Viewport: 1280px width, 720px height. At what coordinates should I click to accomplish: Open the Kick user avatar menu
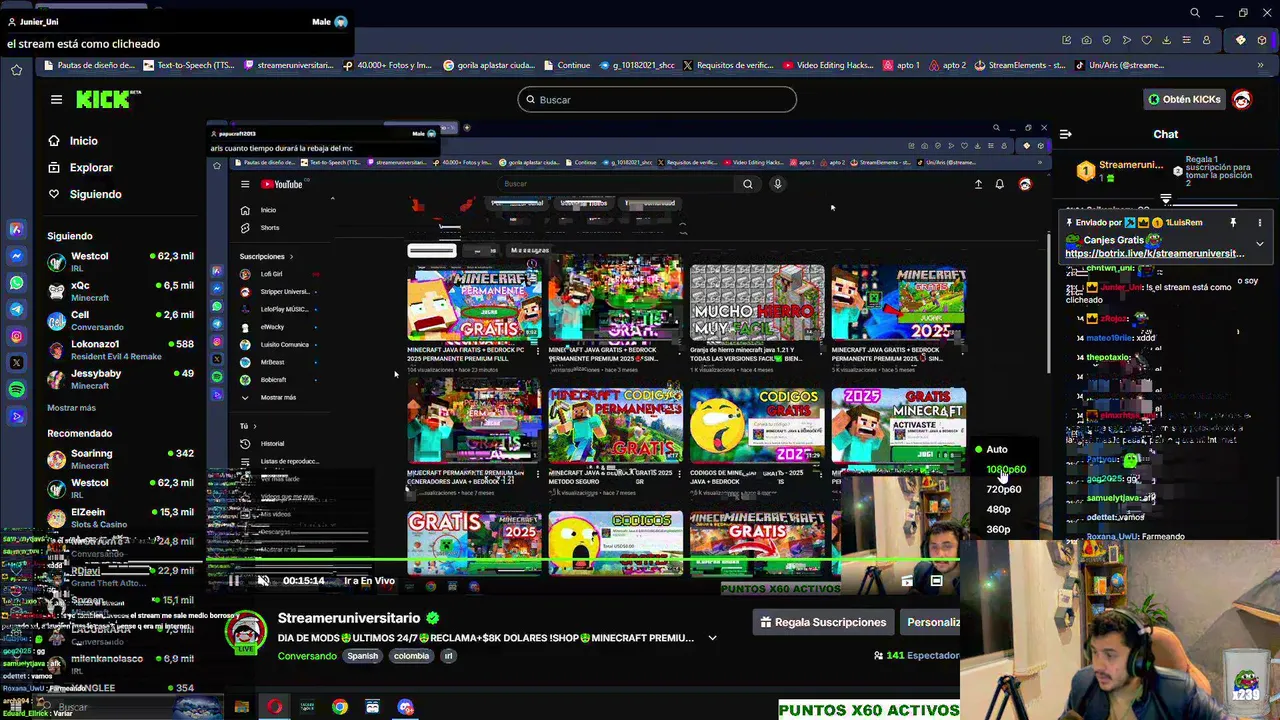click(x=1242, y=99)
